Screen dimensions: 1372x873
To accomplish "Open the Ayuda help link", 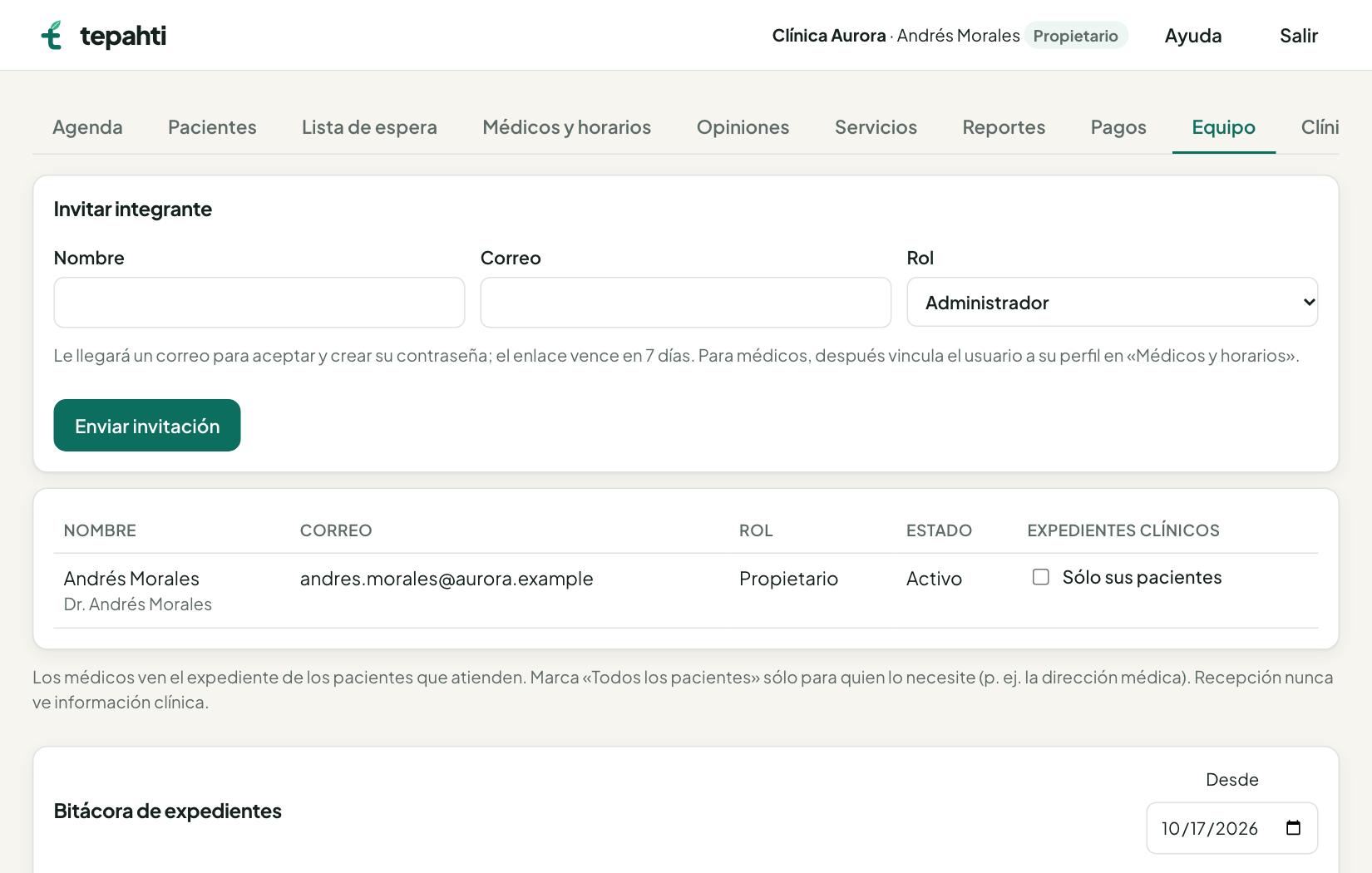I will tap(1192, 36).
